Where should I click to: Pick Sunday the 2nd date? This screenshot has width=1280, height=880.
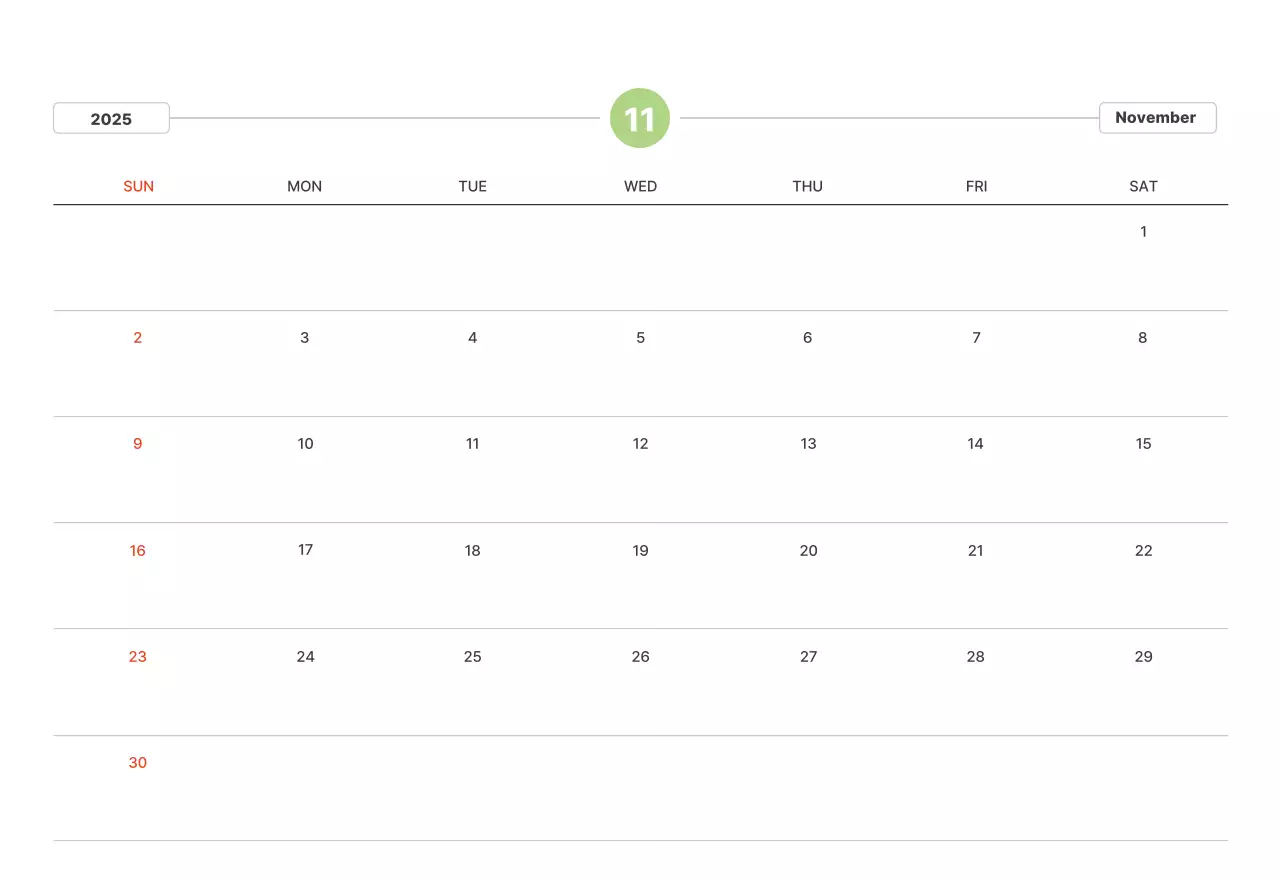click(x=138, y=338)
